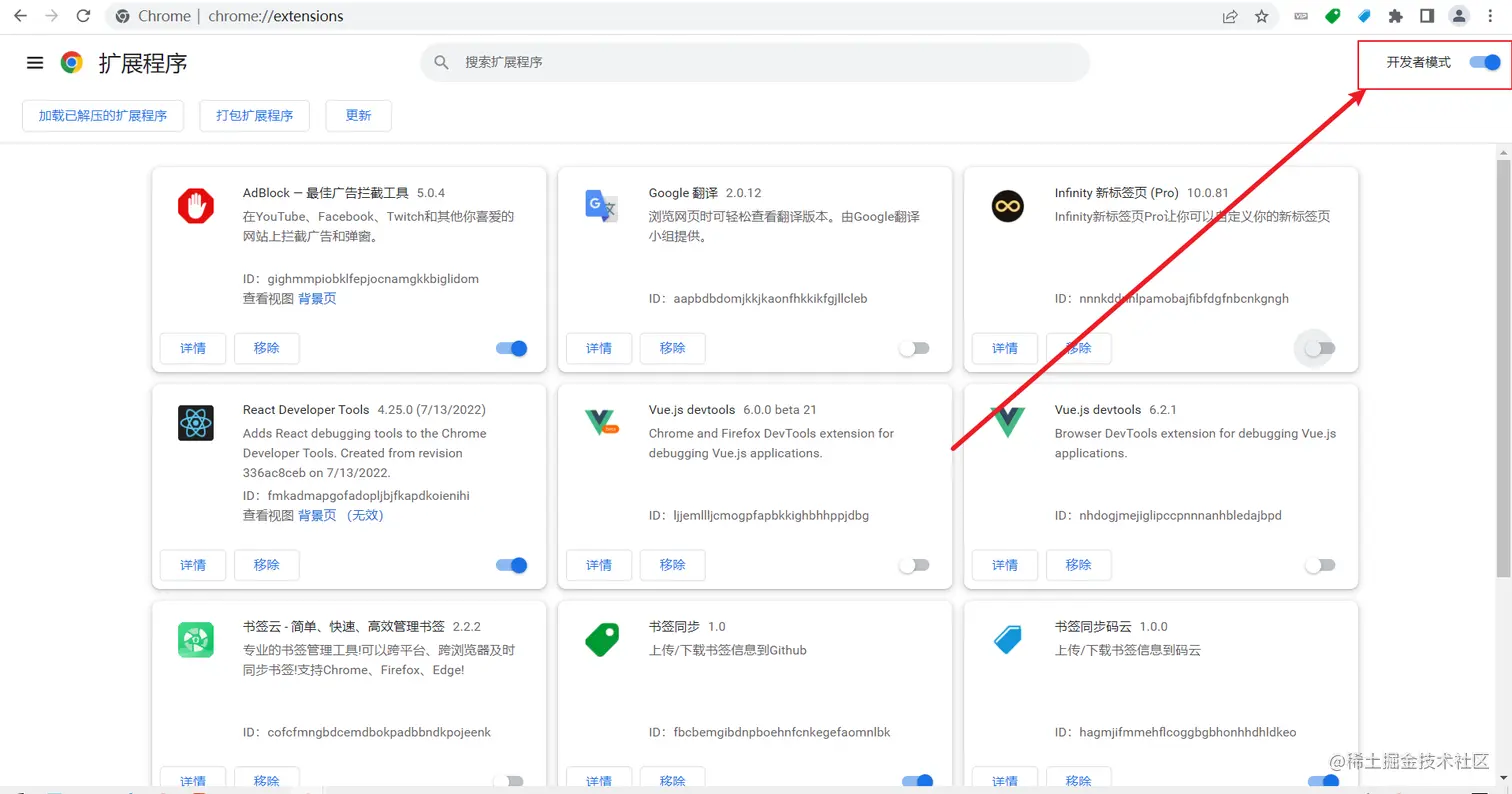Enable the Google 翻译 extension toggle

click(914, 348)
